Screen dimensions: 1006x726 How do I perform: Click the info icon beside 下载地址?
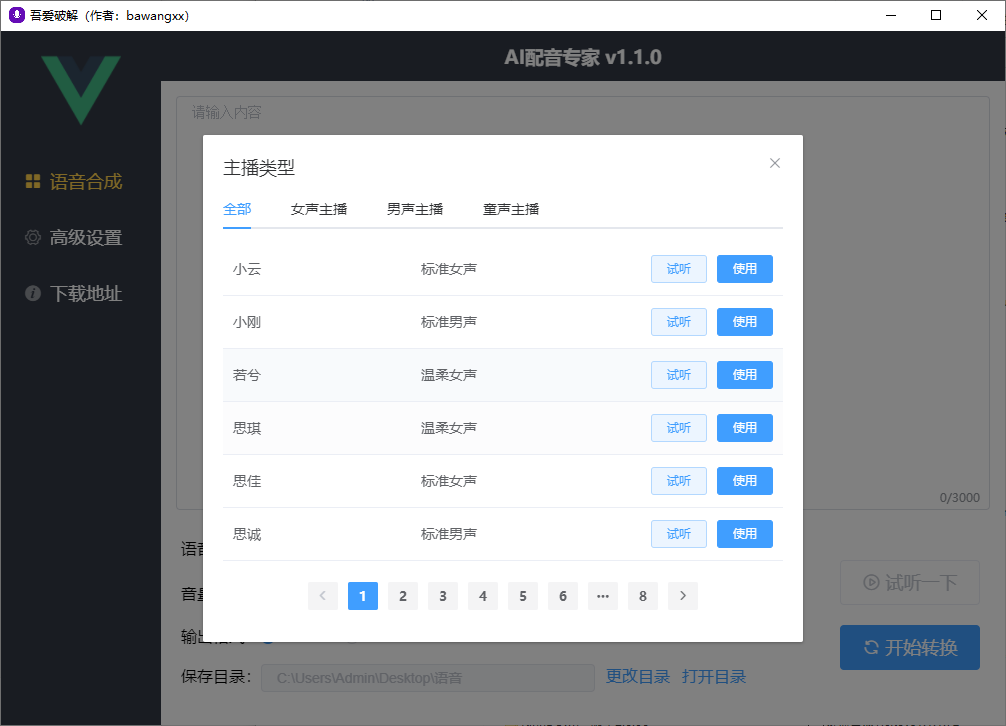[x=33, y=293]
